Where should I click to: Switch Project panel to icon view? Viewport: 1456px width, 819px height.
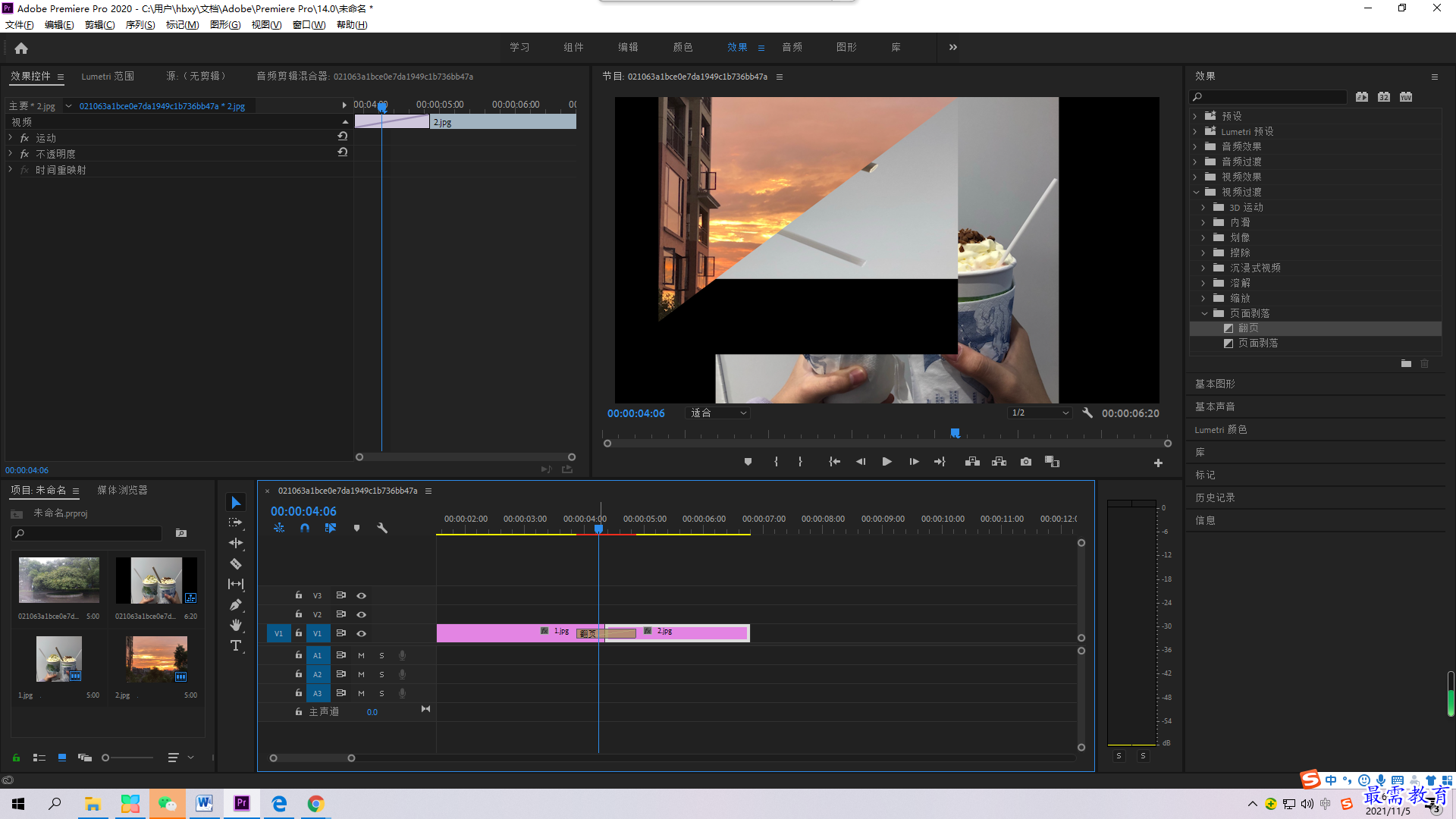click(62, 758)
